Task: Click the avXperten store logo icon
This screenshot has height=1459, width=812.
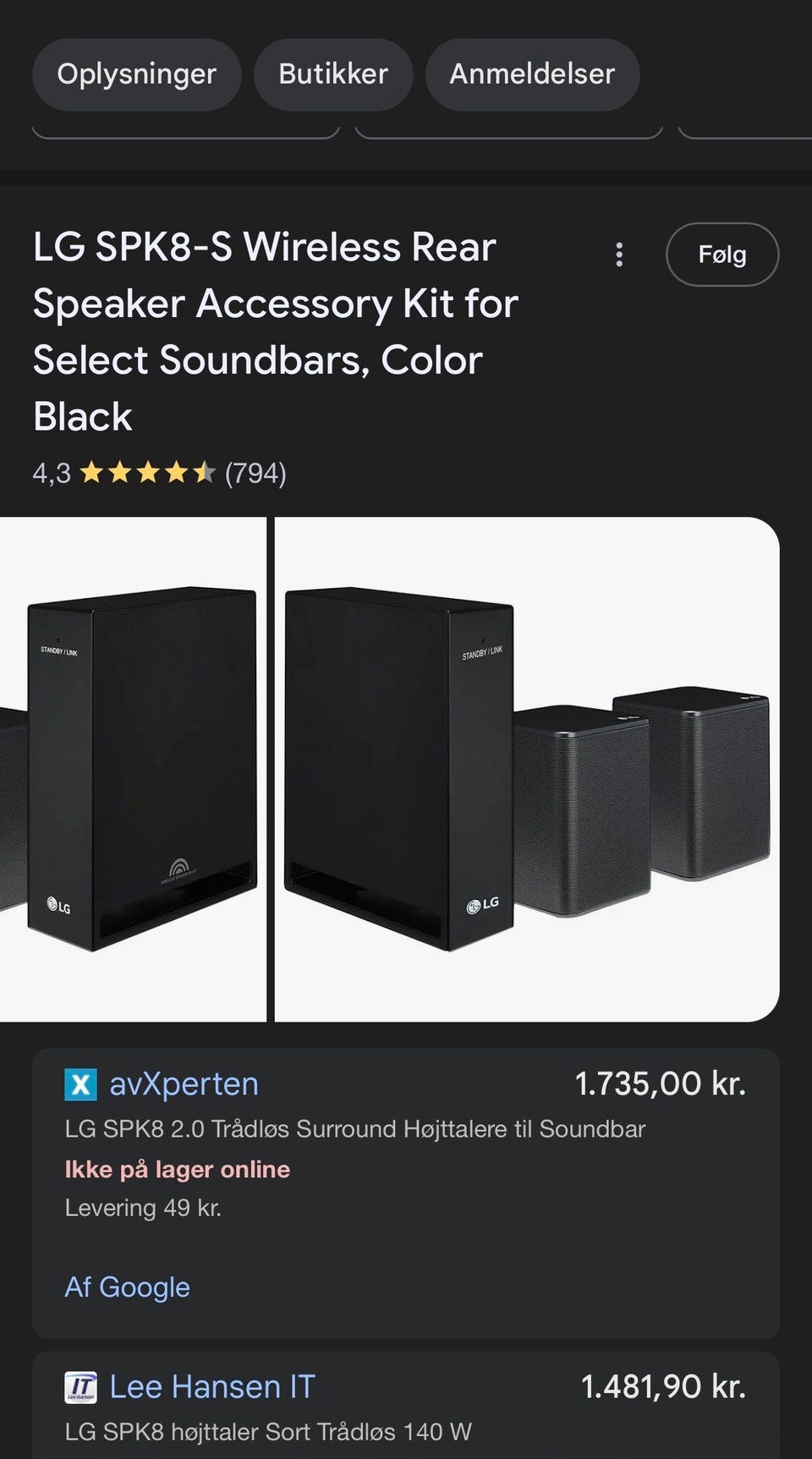Action: (81, 1084)
